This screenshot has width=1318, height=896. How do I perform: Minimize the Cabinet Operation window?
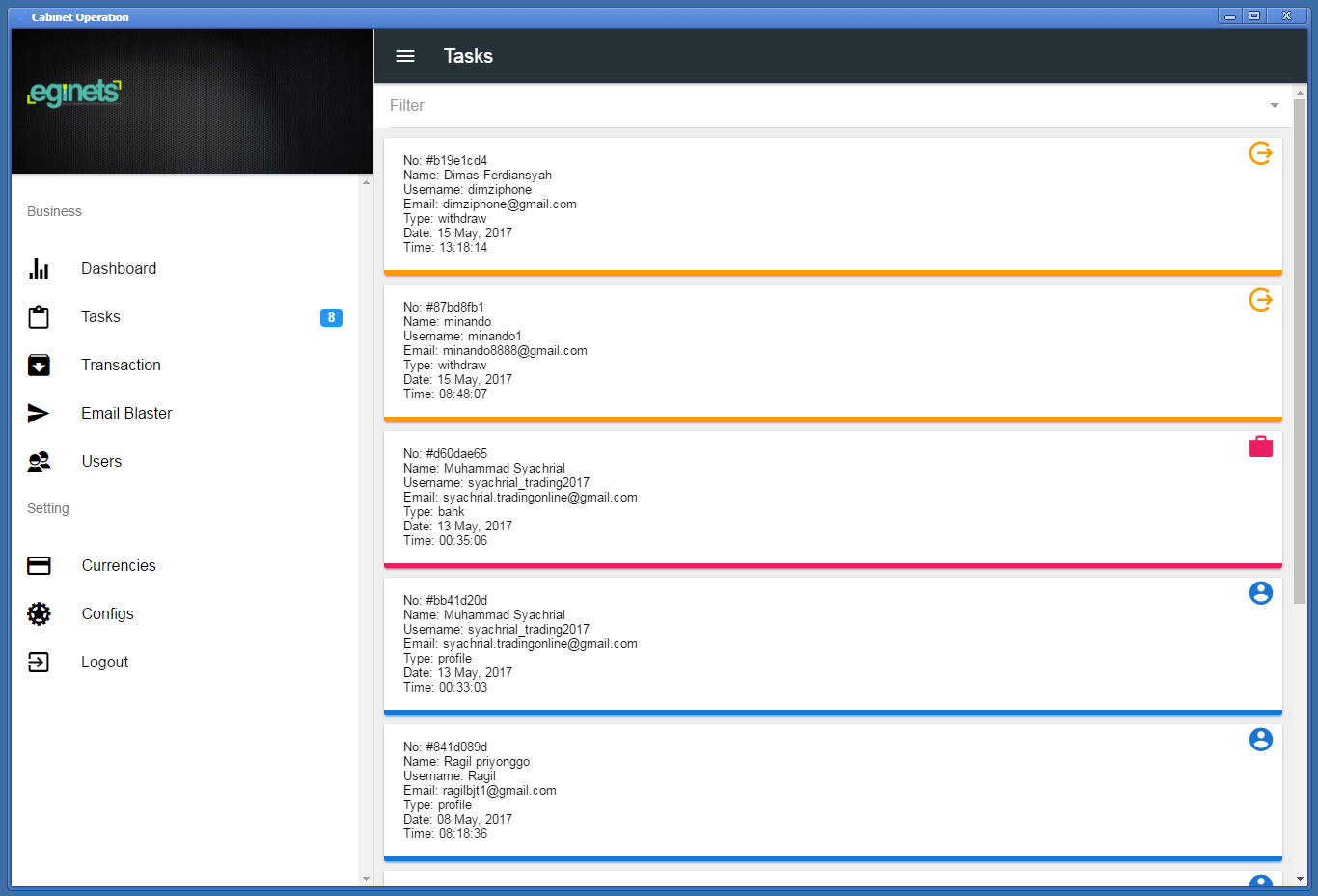point(1230,15)
